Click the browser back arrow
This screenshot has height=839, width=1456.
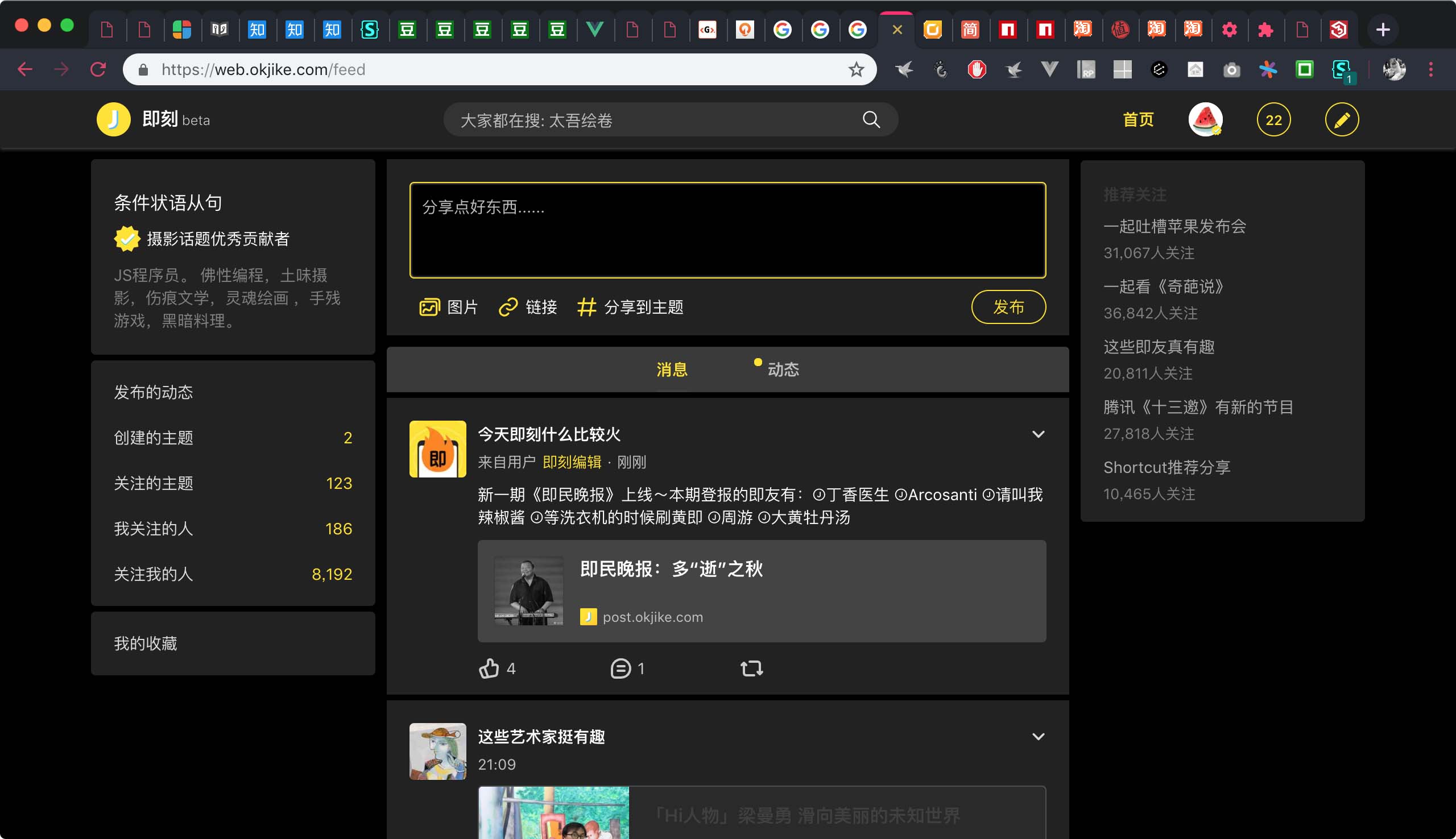(x=25, y=70)
